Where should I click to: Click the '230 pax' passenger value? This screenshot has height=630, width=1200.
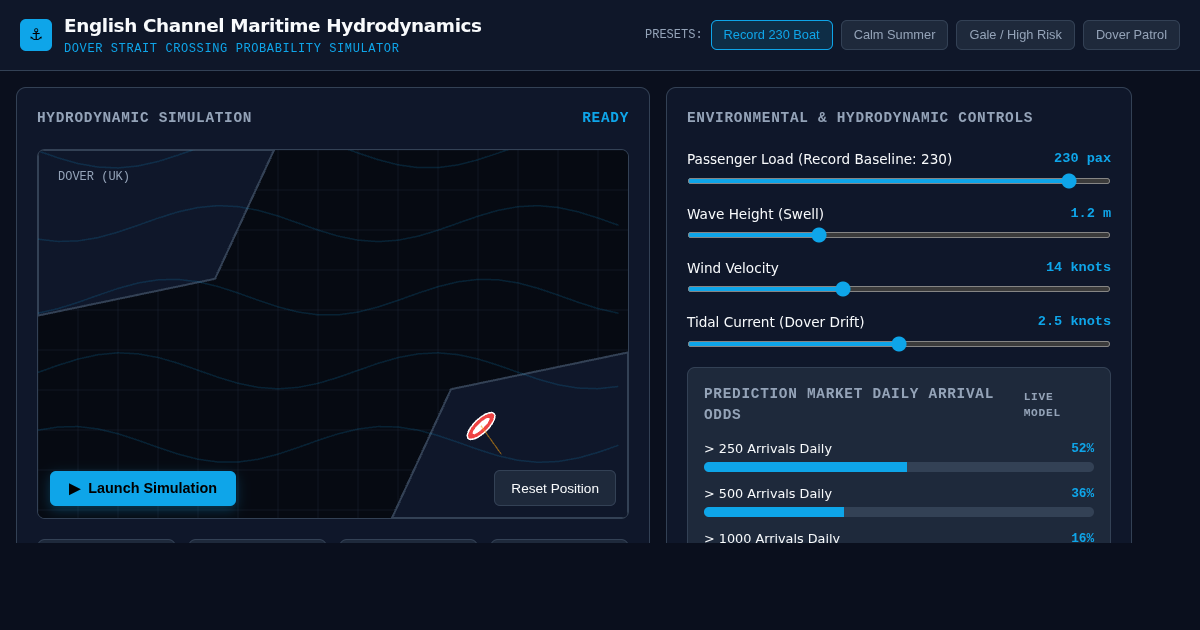[1082, 159]
